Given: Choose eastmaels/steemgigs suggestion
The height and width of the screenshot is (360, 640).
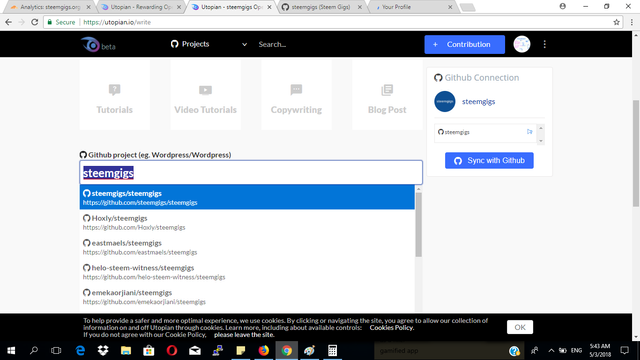Looking at the screenshot, I should (x=247, y=247).
